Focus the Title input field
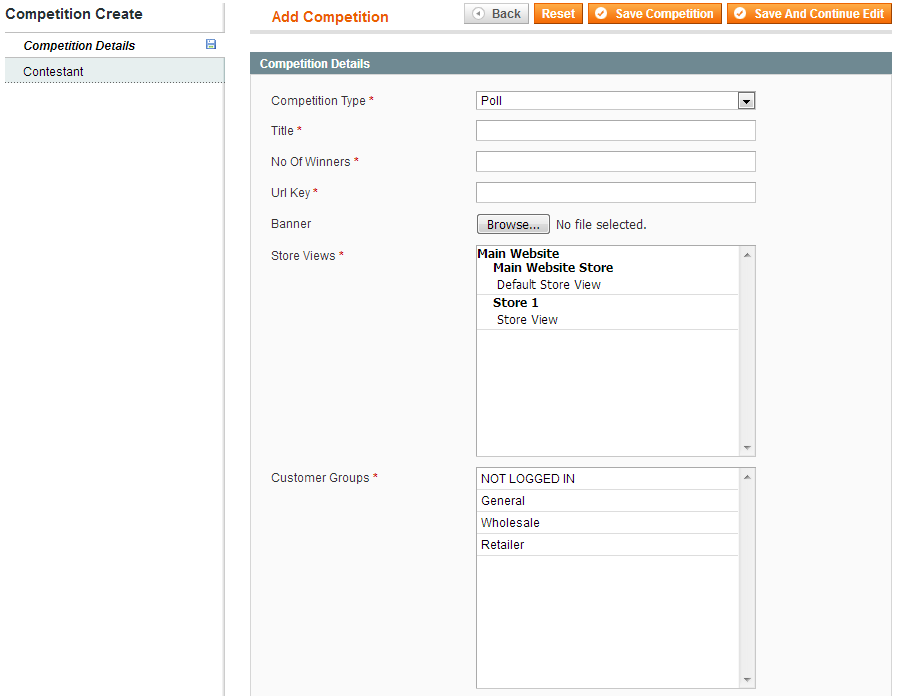Viewport: 899px width, 696px height. [x=615, y=131]
